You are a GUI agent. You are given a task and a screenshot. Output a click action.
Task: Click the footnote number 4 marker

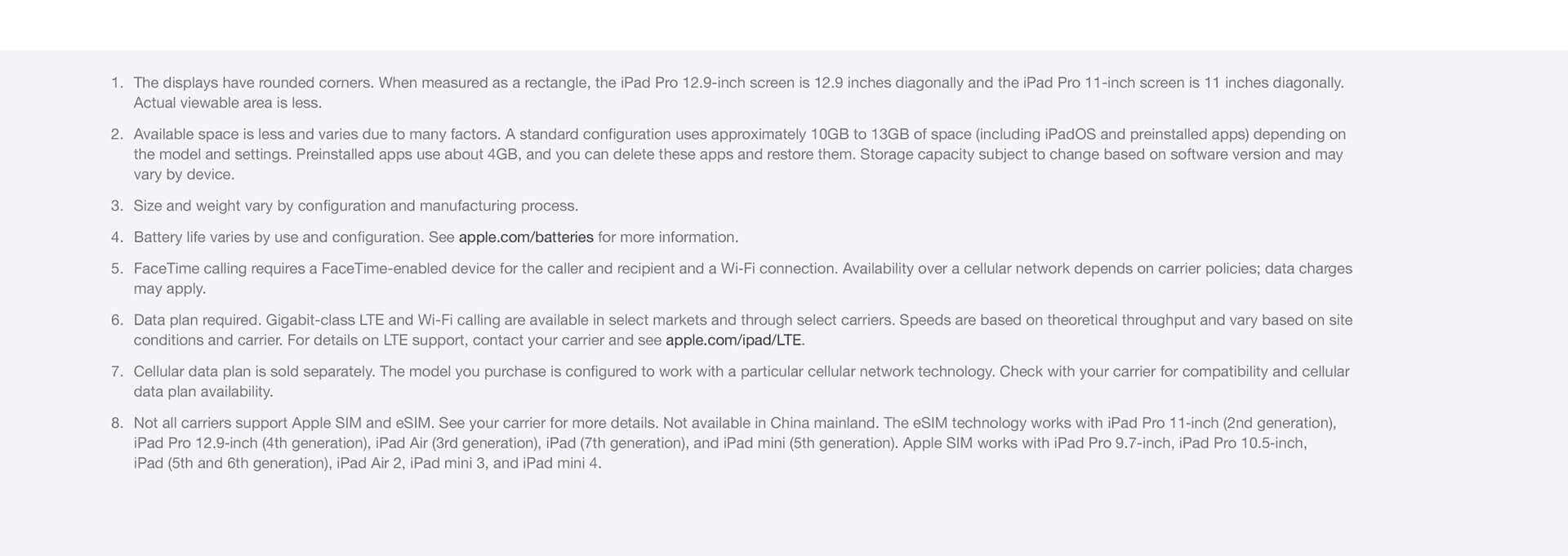(117, 238)
